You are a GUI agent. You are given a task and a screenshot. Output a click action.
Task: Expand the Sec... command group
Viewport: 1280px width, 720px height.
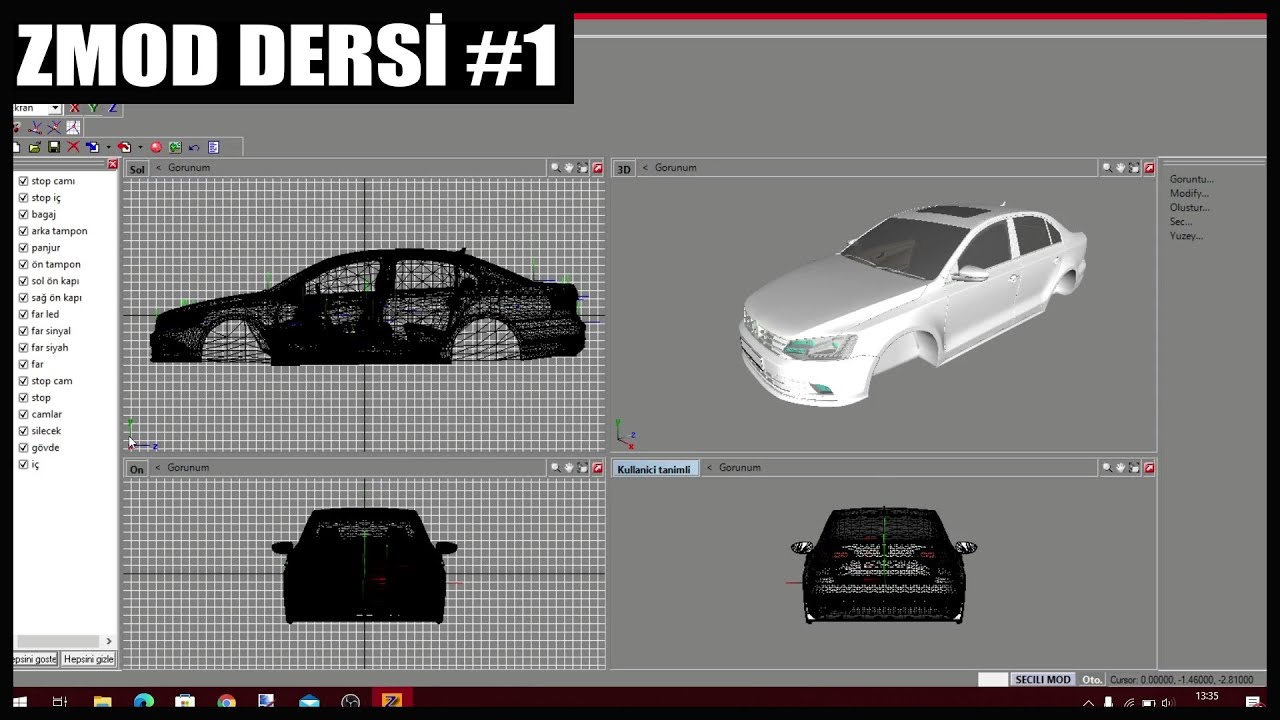(1181, 221)
